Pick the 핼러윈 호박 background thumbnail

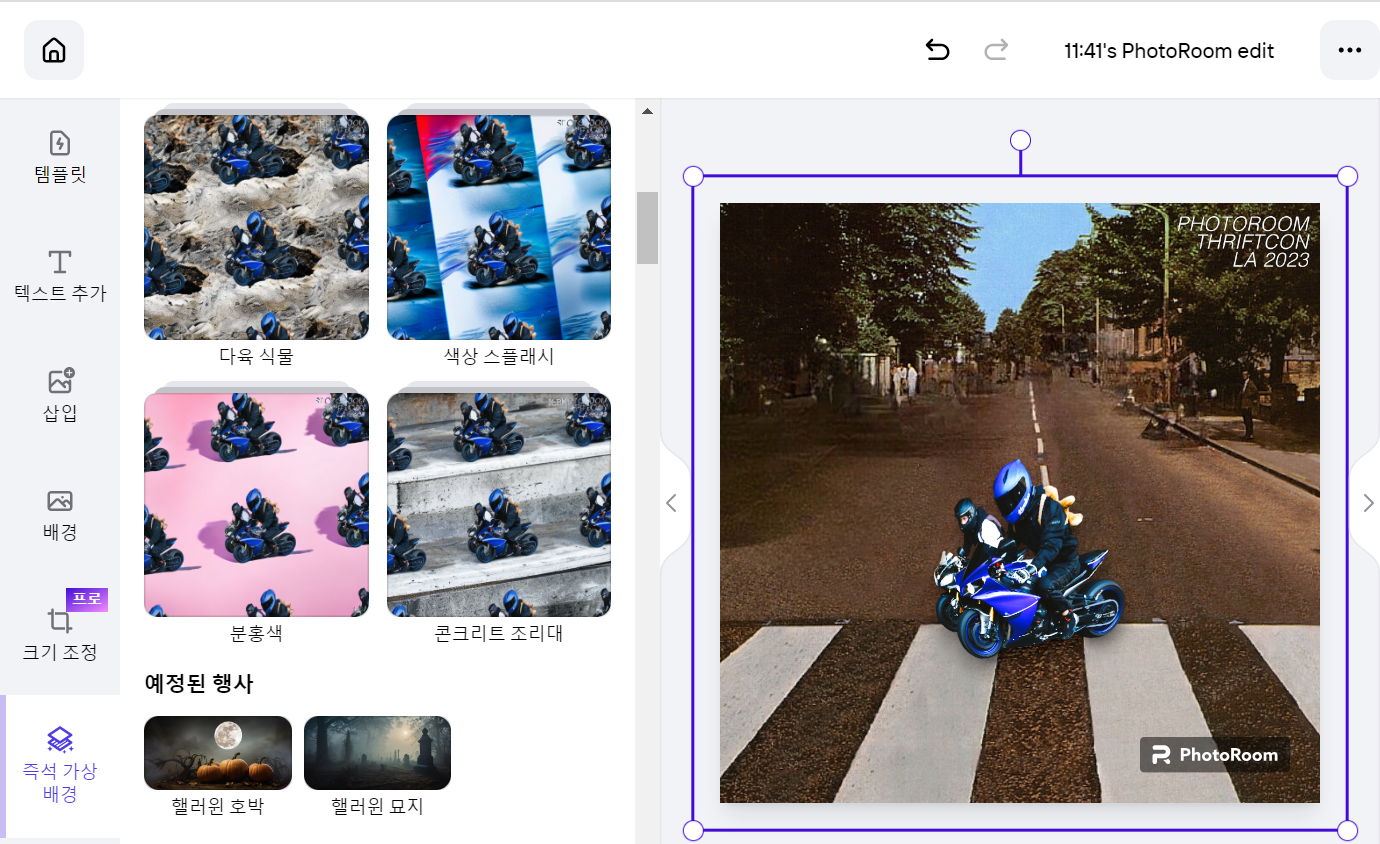pyautogui.click(x=218, y=753)
